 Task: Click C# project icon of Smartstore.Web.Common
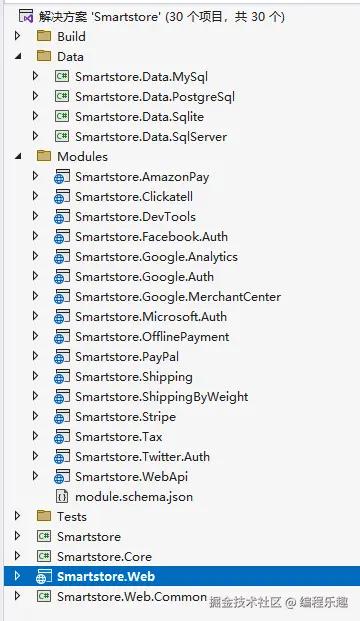pyautogui.click(x=44, y=596)
